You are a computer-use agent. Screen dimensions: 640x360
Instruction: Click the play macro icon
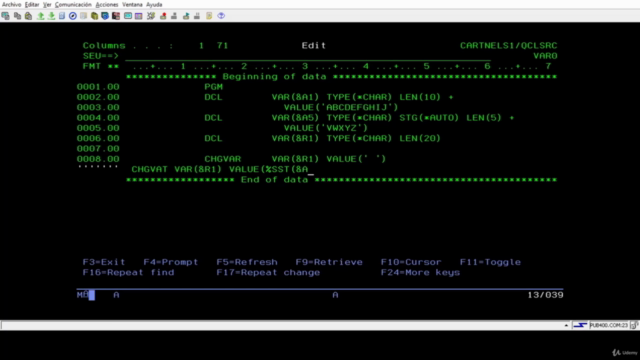(186, 16)
